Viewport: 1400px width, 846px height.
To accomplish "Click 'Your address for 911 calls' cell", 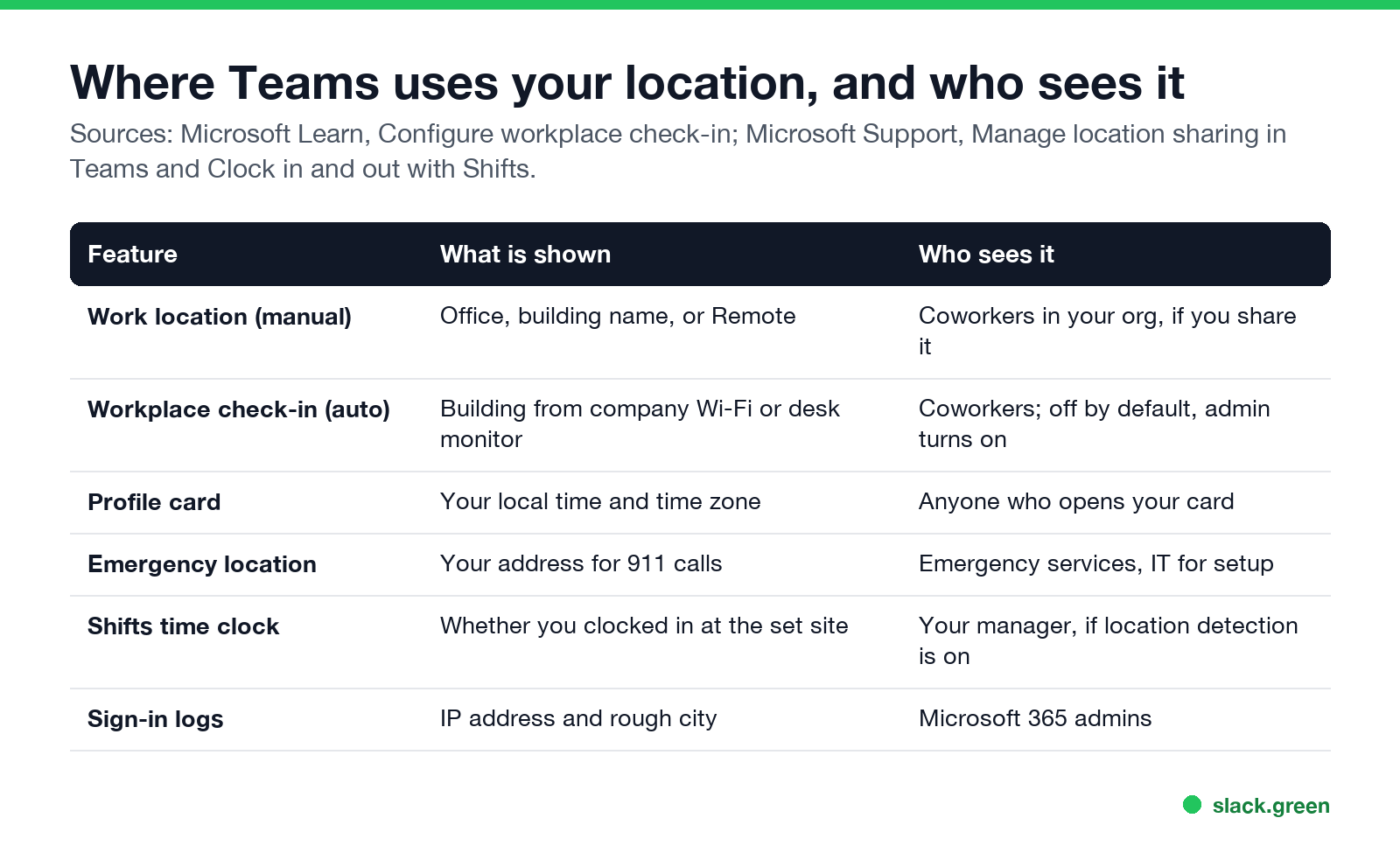I will coord(581,563).
